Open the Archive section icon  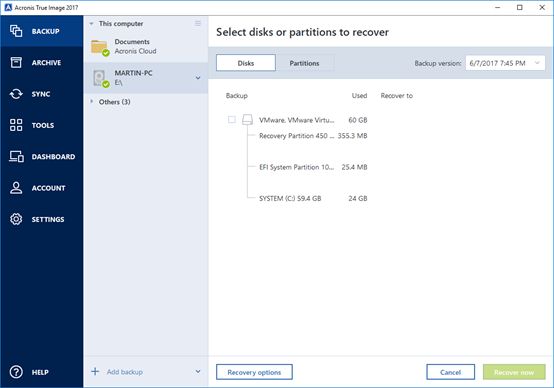click(16, 63)
